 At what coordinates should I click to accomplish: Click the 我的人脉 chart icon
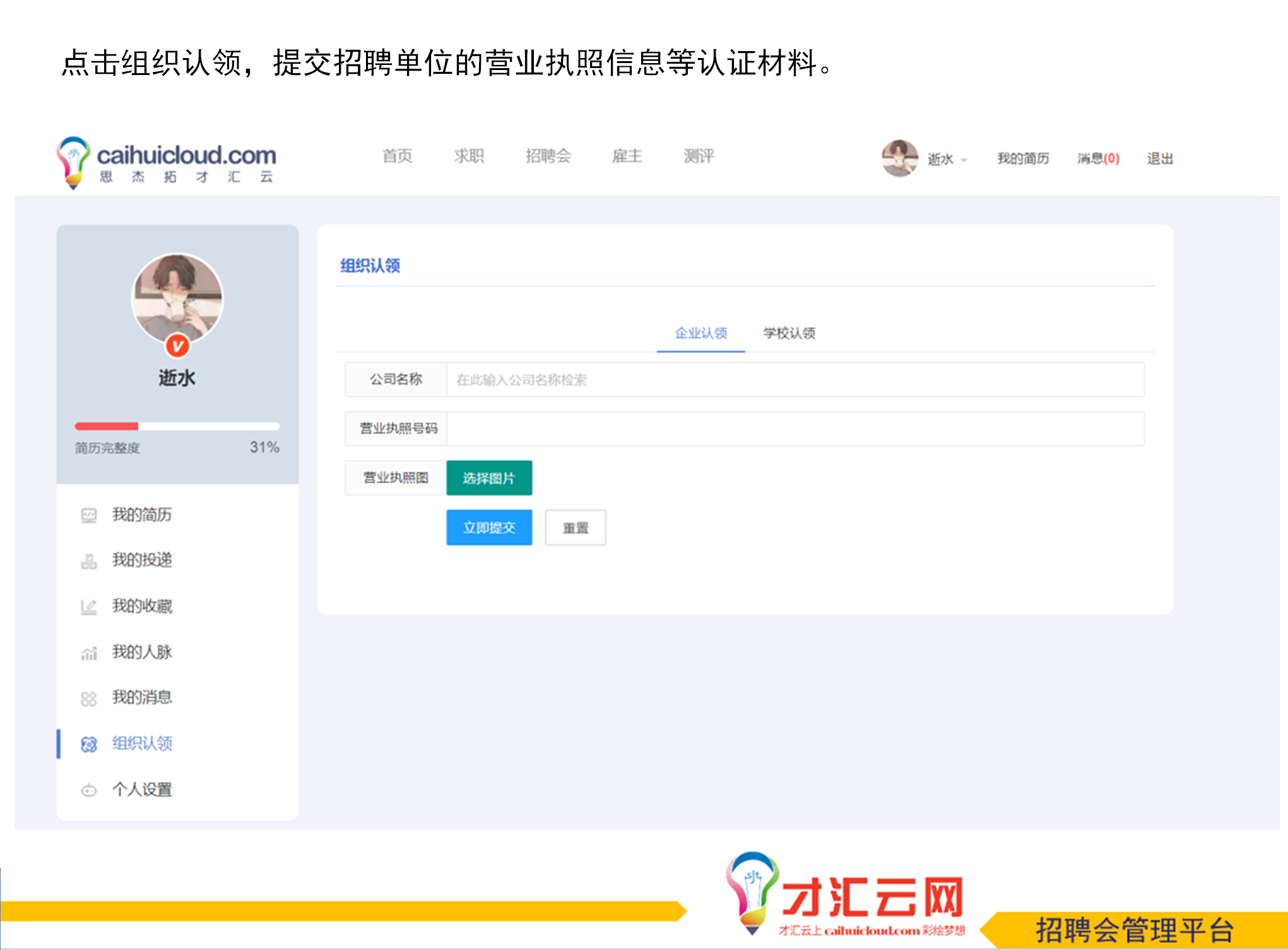(x=89, y=653)
